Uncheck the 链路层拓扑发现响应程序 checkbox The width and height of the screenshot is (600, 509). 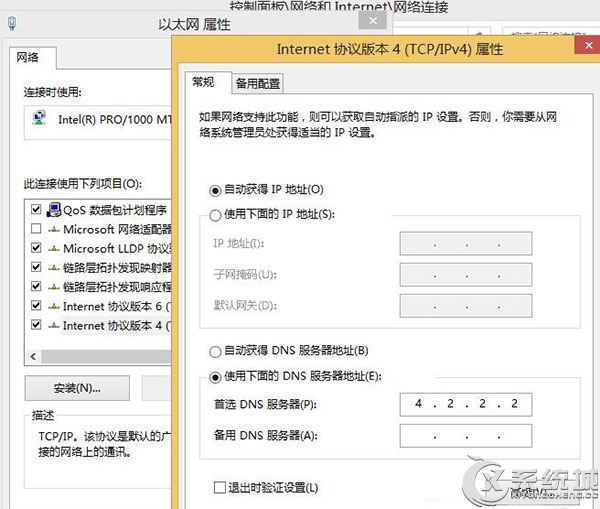[x=36, y=286]
